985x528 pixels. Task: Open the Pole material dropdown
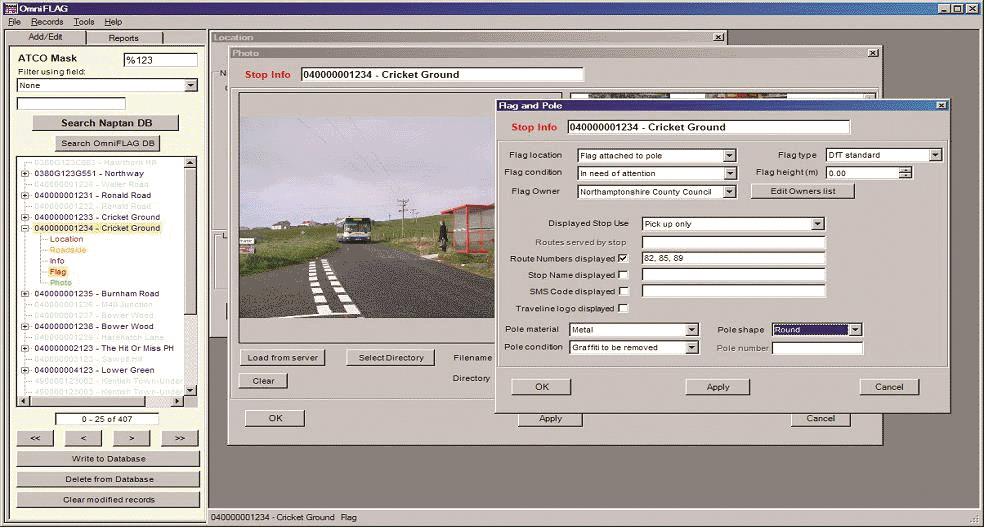click(692, 330)
